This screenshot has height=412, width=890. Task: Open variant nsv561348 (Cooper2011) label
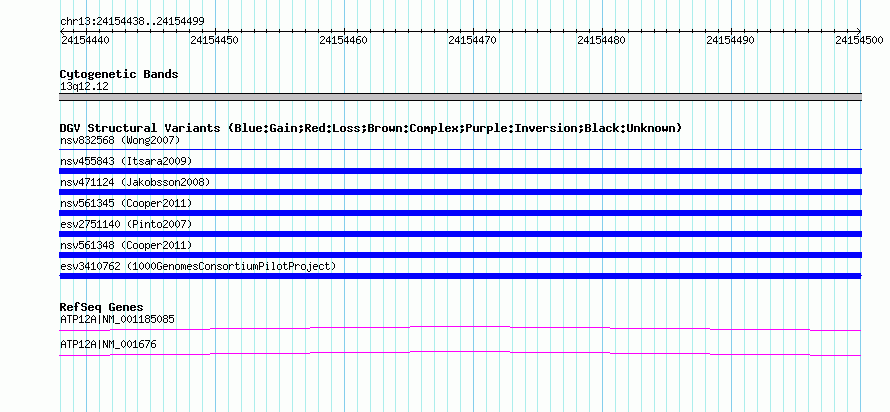[x=126, y=245]
